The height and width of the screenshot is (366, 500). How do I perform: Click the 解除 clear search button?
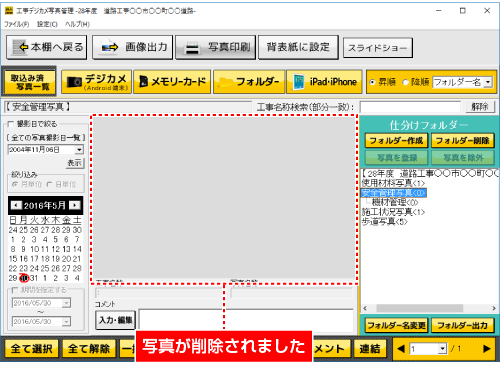(480, 107)
